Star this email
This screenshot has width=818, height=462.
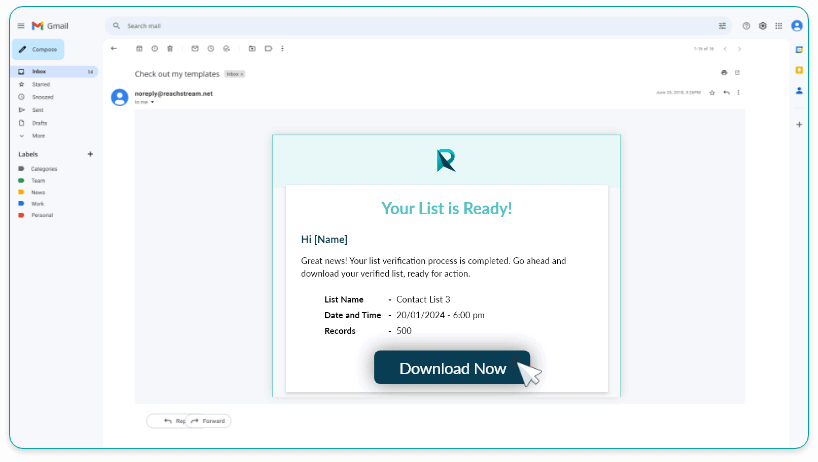(712, 93)
